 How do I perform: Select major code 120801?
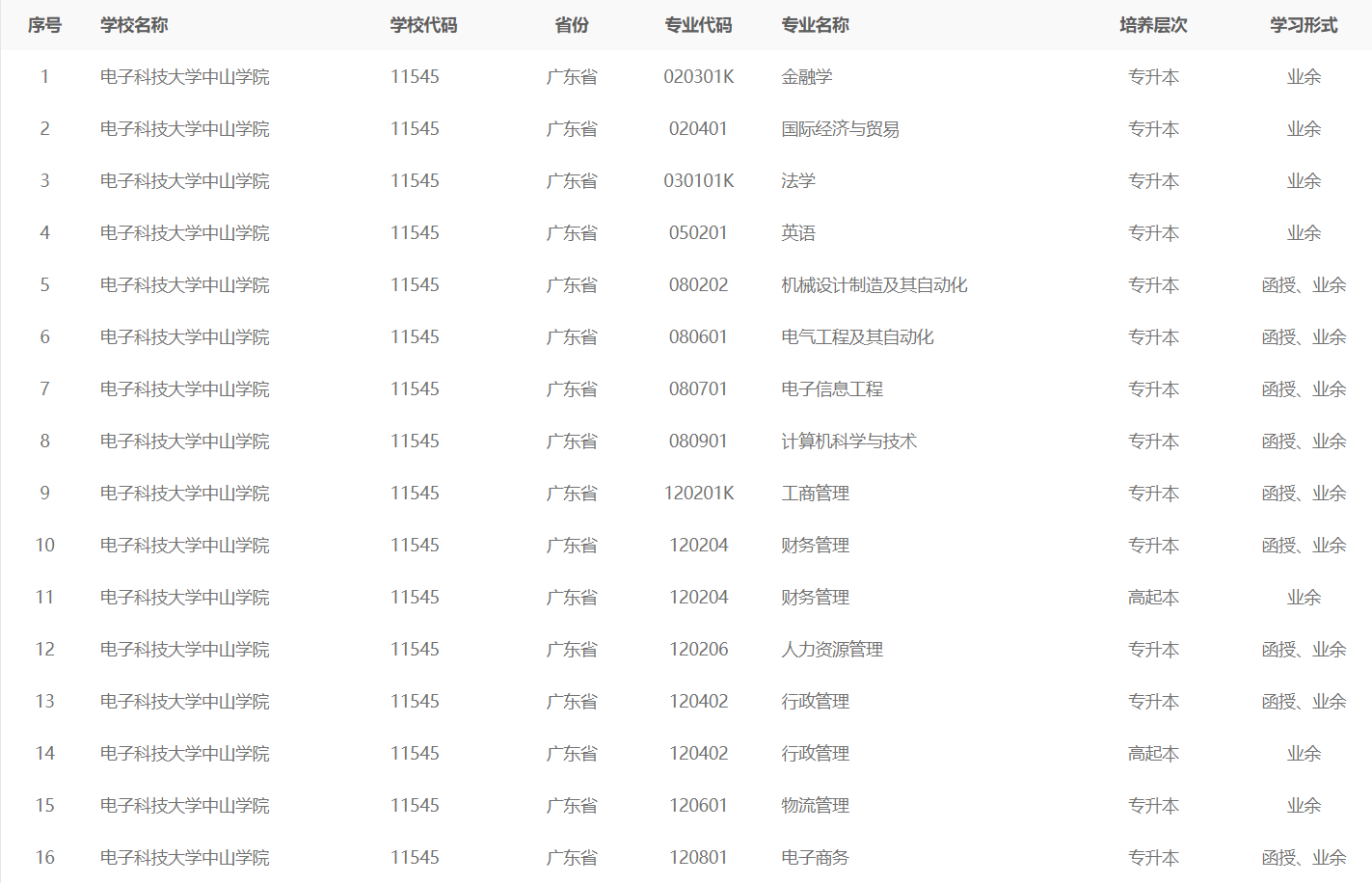[x=699, y=858]
